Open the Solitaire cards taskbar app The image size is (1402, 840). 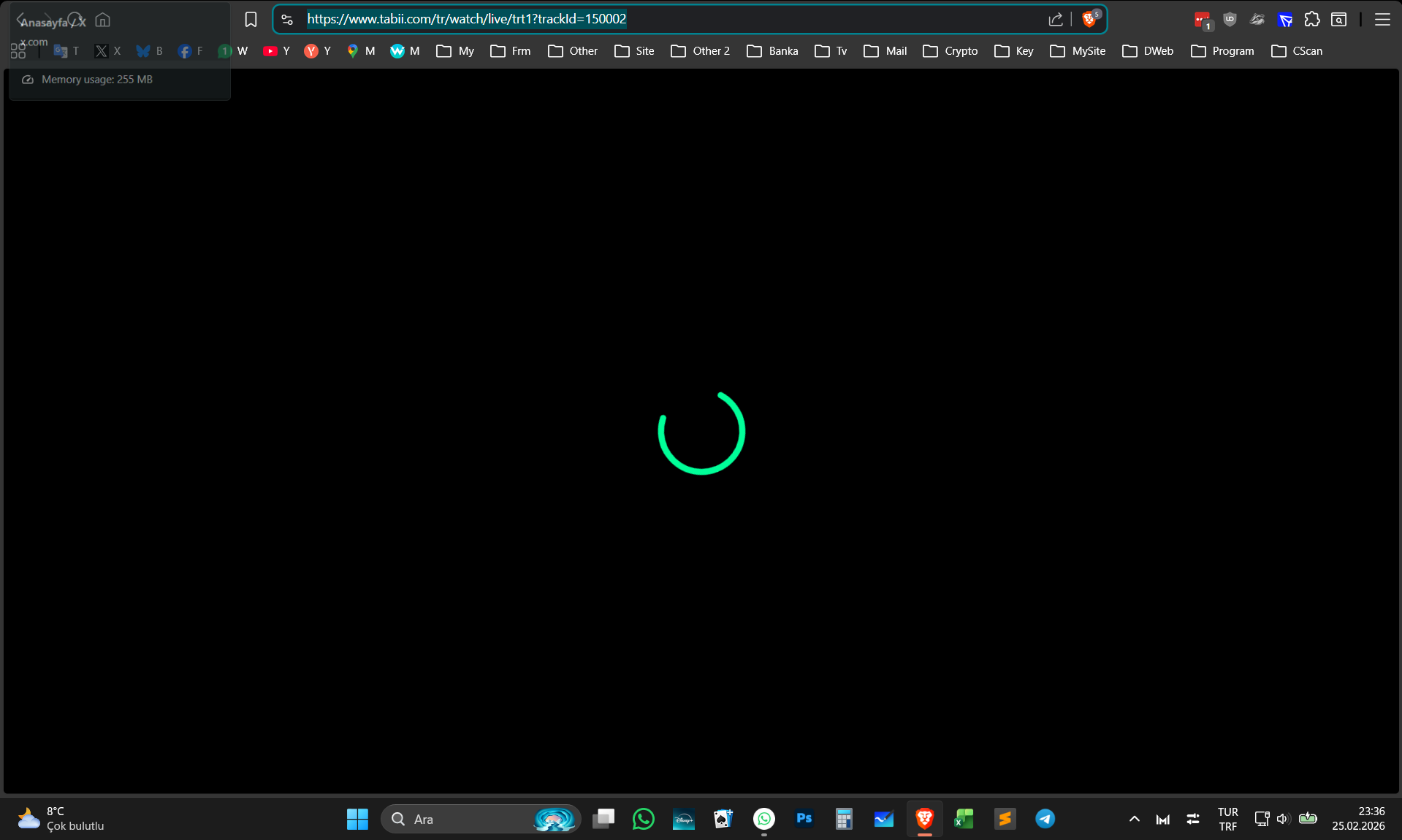click(723, 819)
